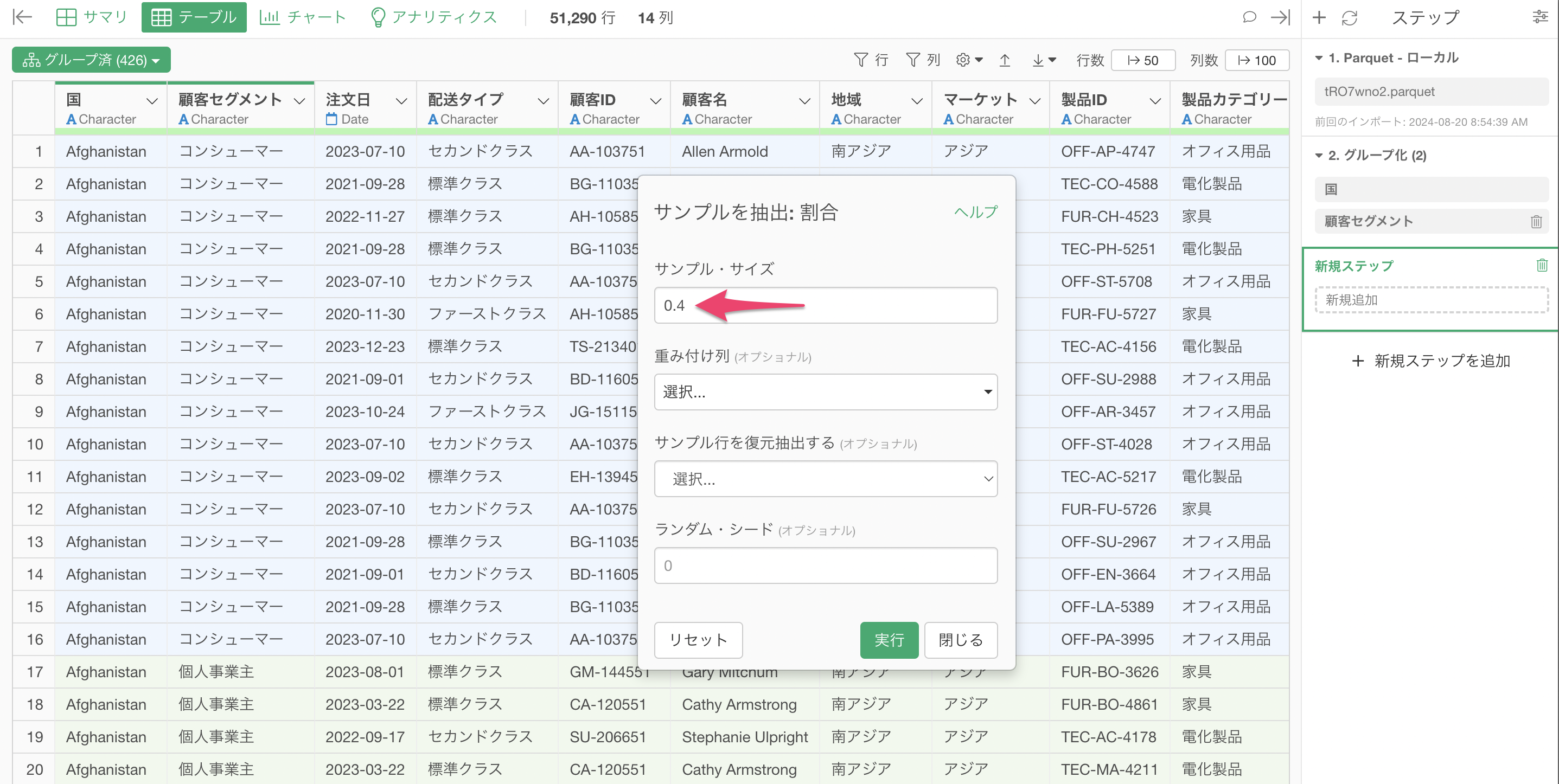This screenshot has height=784, width=1559.
Task: Open the 注文日 column menu
Action: pos(401,100)
